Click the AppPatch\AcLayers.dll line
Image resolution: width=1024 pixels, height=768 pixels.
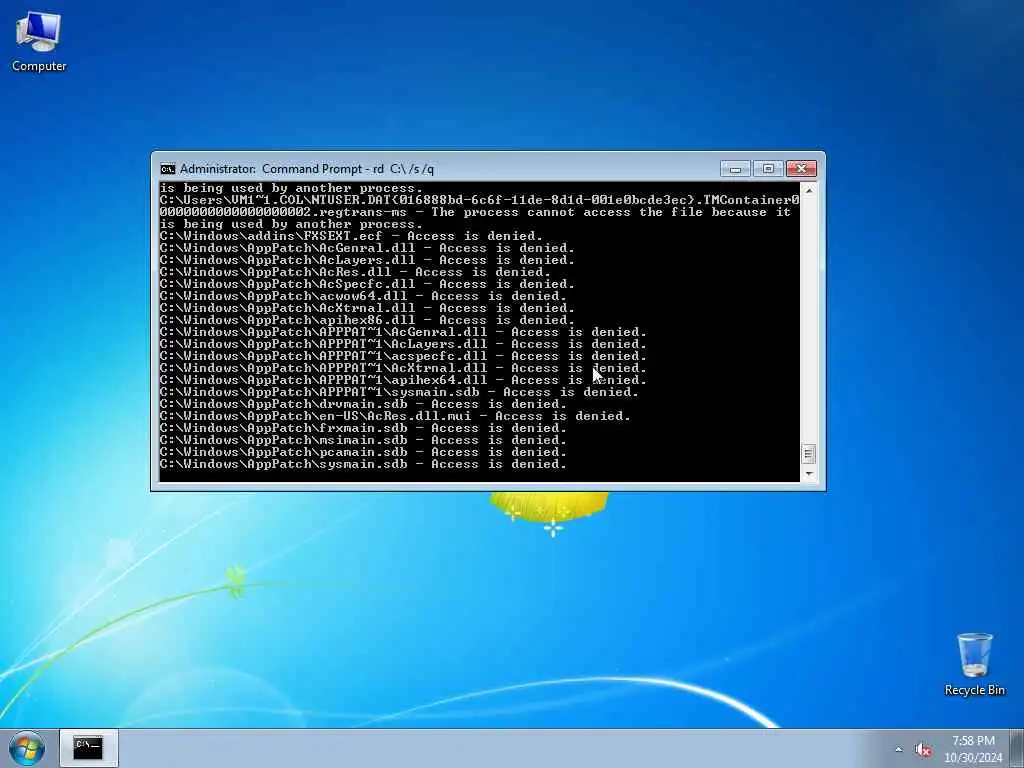tap(367, 260)
